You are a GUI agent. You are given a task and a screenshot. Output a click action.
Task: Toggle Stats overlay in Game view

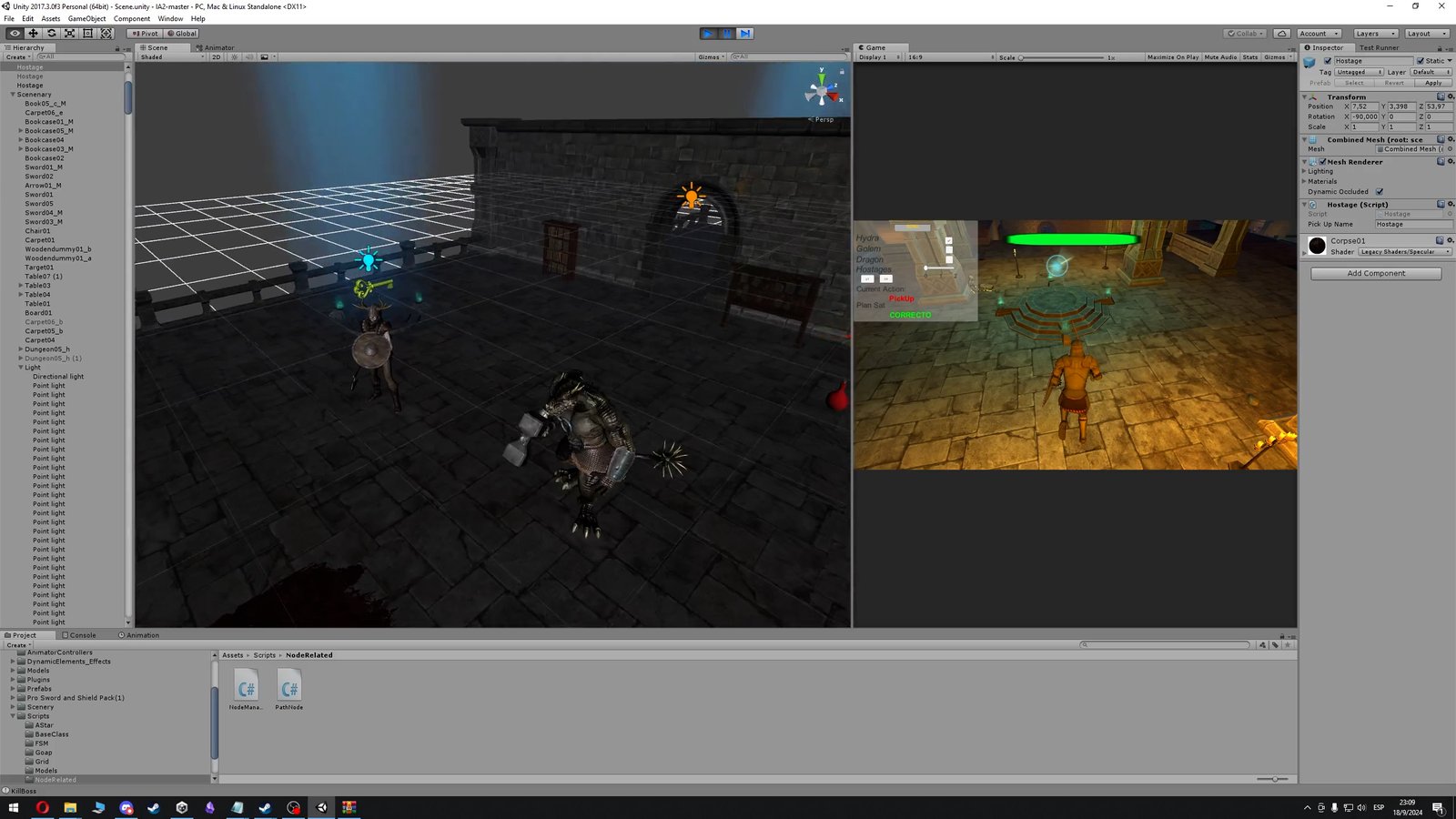point(1250,57)
